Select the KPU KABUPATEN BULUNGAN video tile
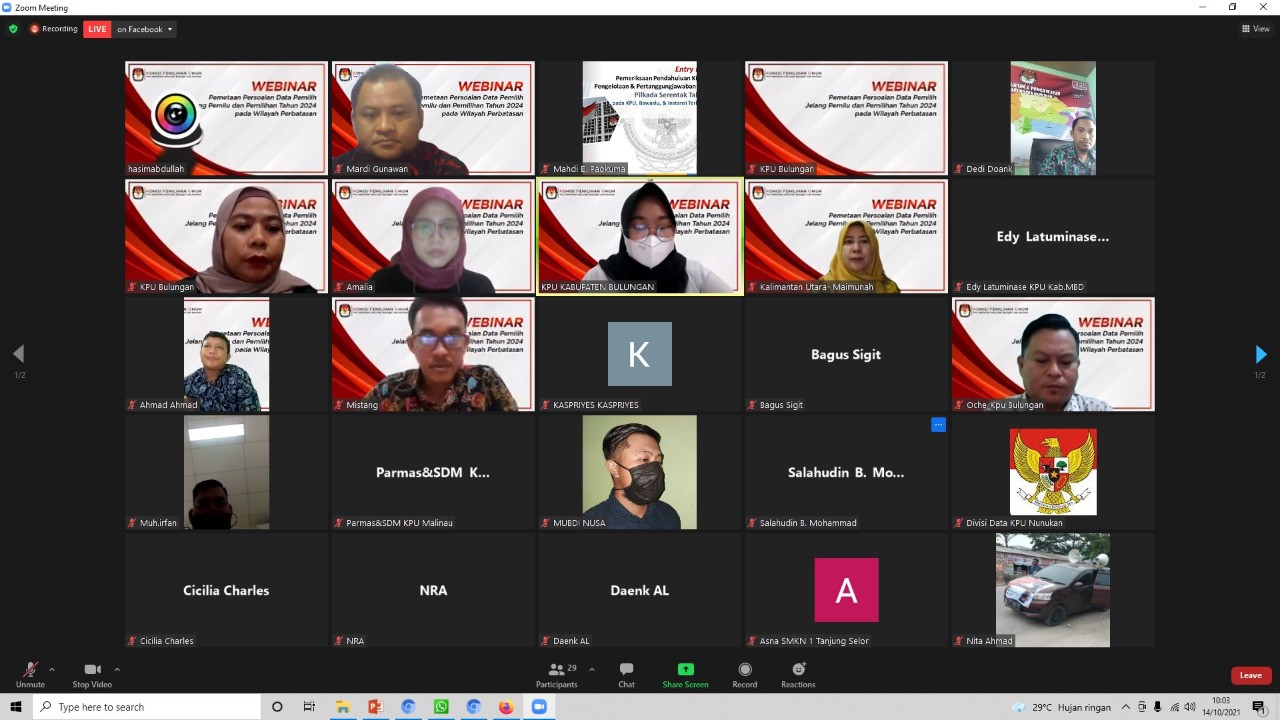This screenshot has width=1280, height=720. click(640, 236)
